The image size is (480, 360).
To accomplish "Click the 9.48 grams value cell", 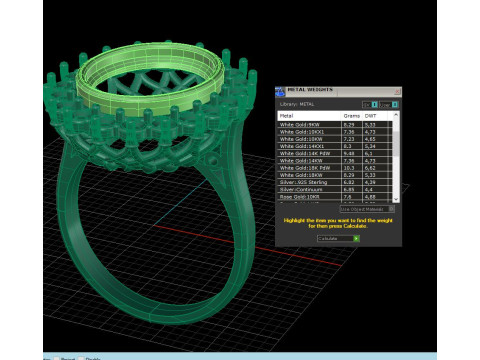I will tap(351, 153).
